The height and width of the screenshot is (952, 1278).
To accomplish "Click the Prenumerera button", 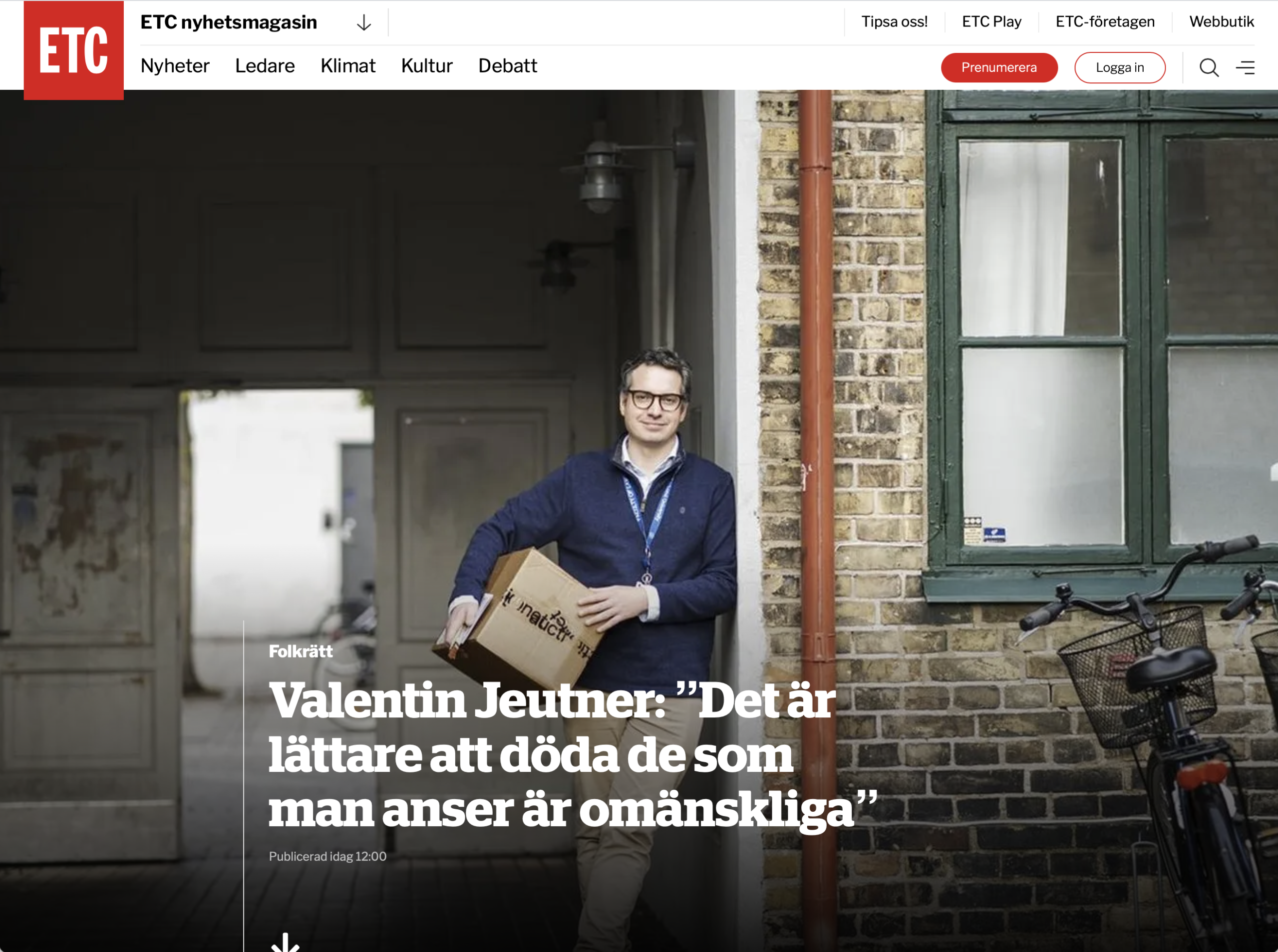I will click(999, 67).
